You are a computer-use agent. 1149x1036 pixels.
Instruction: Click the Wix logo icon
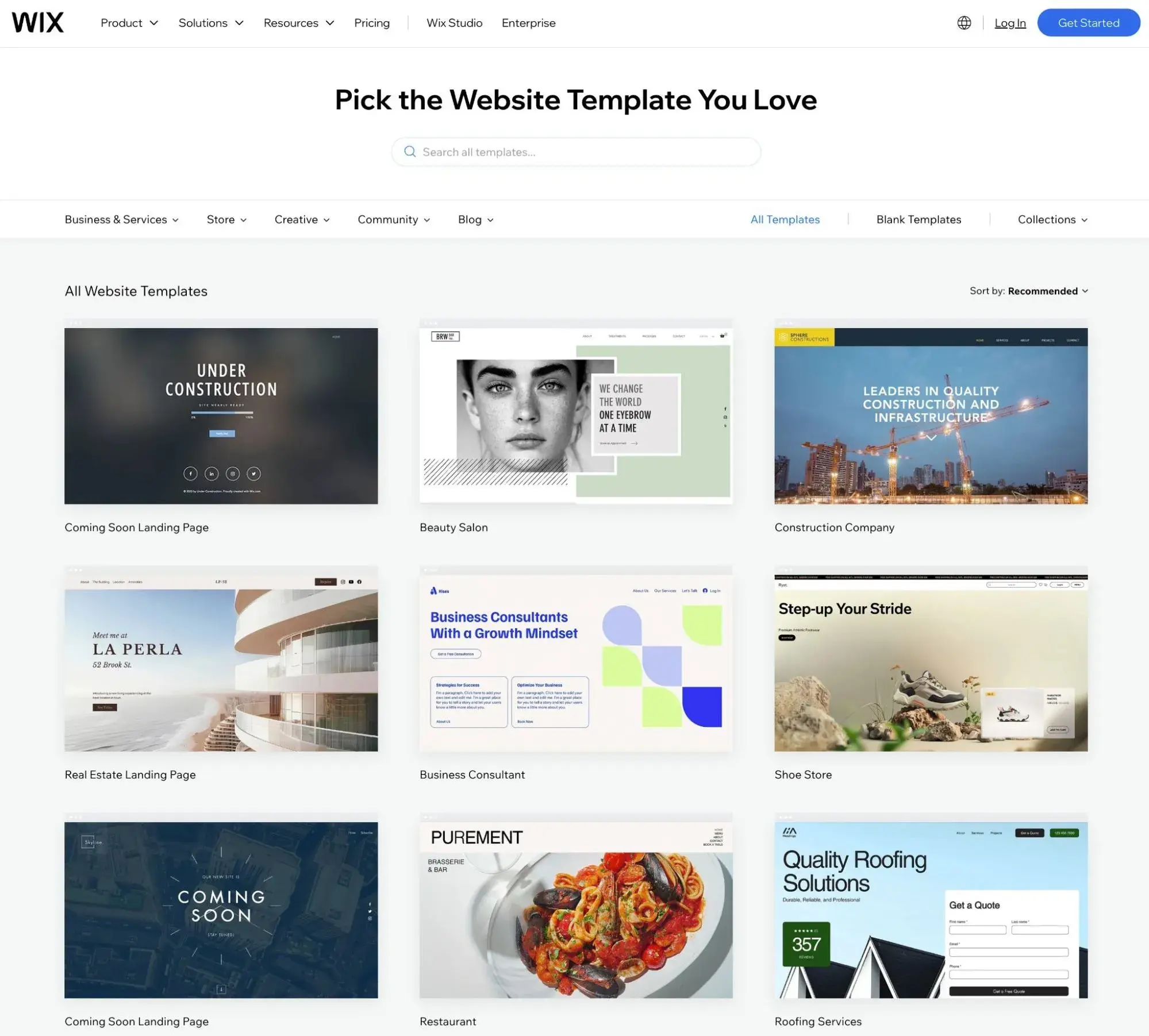38,22
